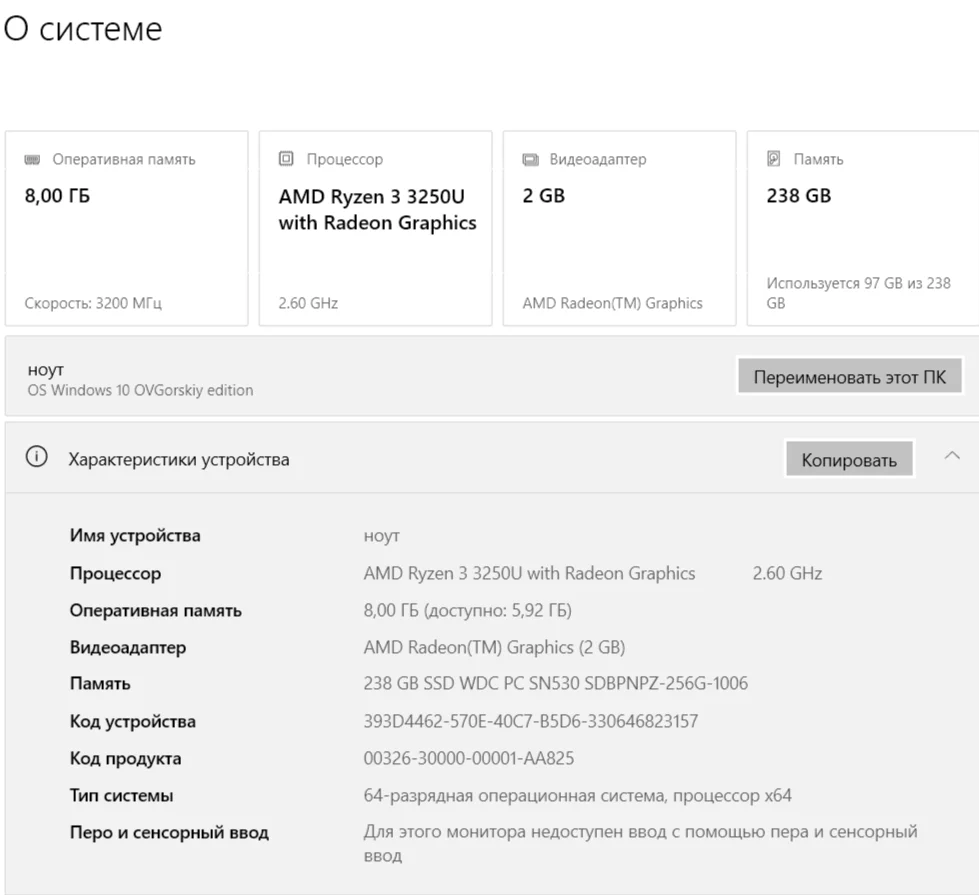This screenshot has height=895, width=979.
Task: Click device ID 393D4462-570E-40C7-B5D6-330646823157
Action: pyautogui.click(x=531, y=721)
